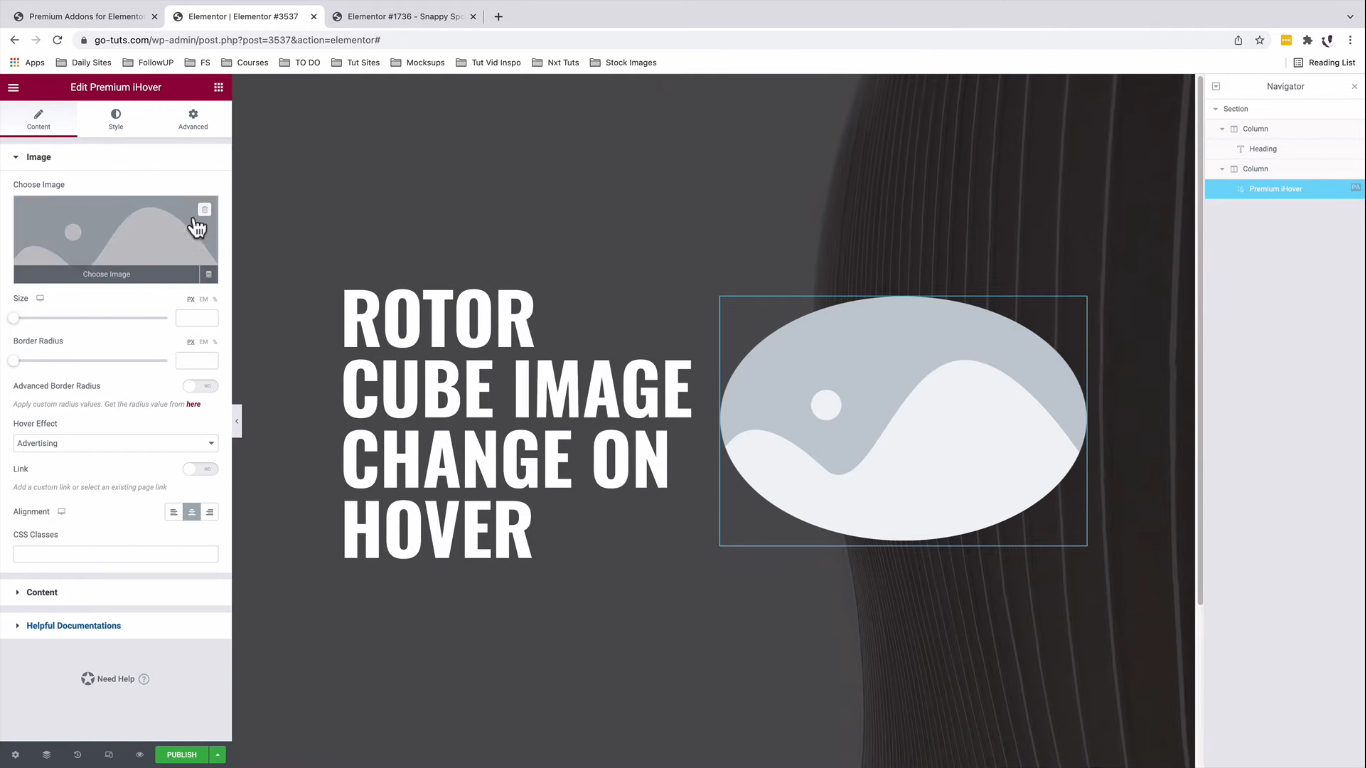Share this page from the address bar
This screenshot has height=768, width=1366.
(x=1238, y=40)
